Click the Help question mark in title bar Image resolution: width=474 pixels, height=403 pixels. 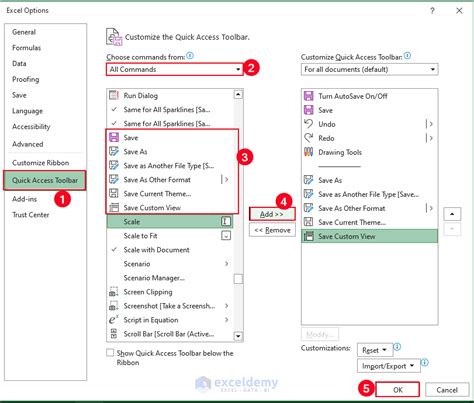pyautogui.click(x=432, y=11)
